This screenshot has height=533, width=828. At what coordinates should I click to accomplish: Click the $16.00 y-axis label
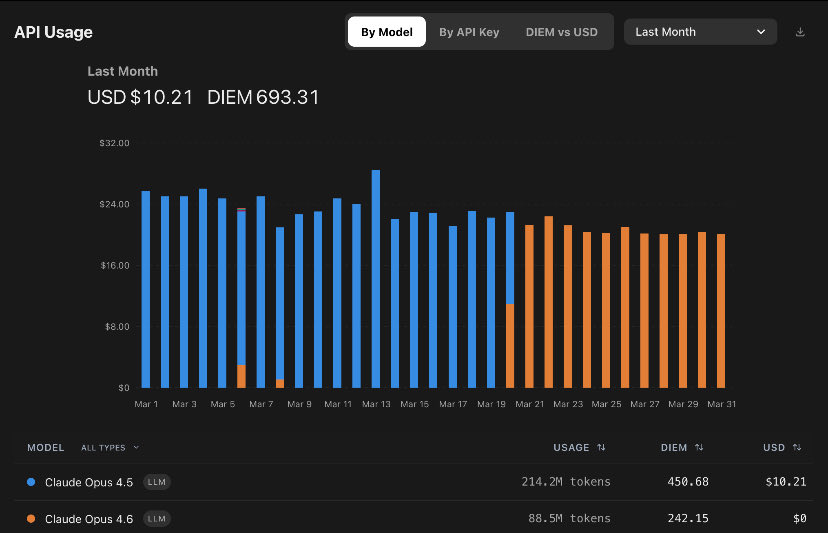coord(115,265)
